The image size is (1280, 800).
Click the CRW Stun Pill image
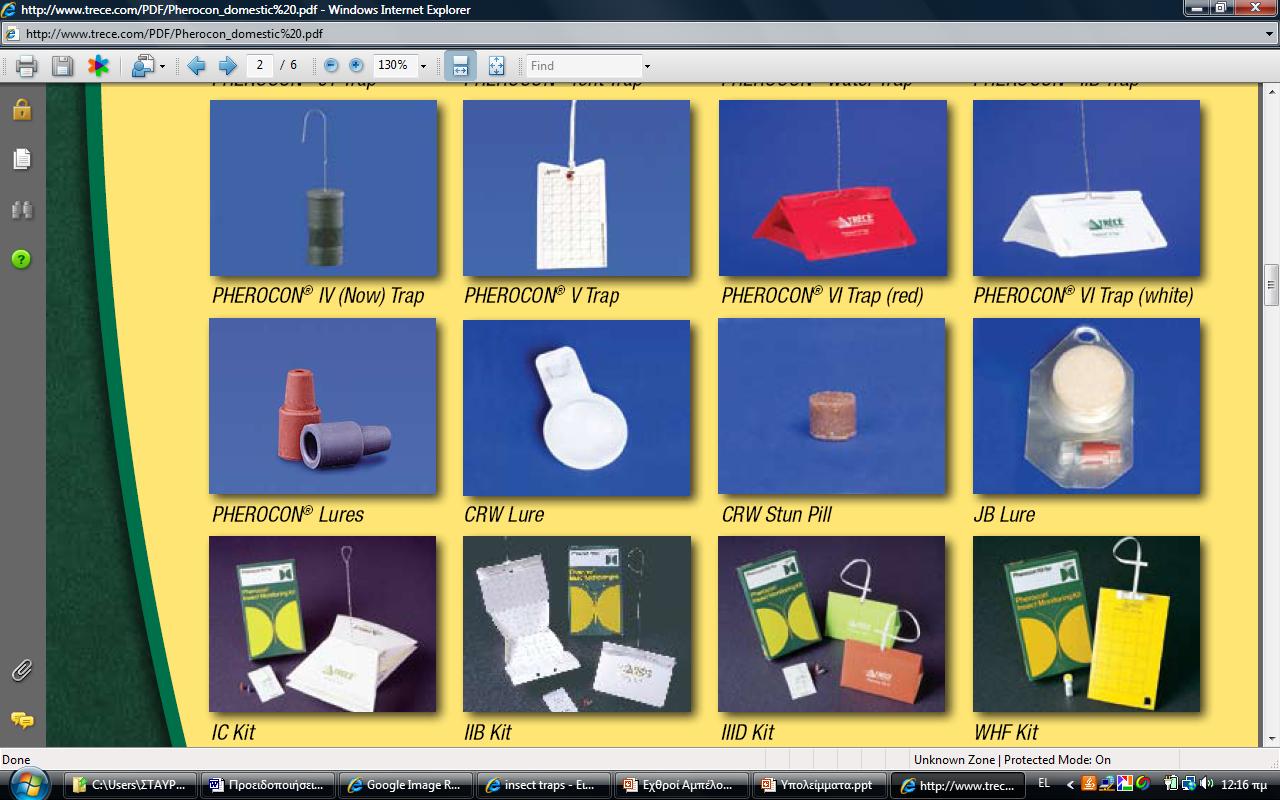832,406
